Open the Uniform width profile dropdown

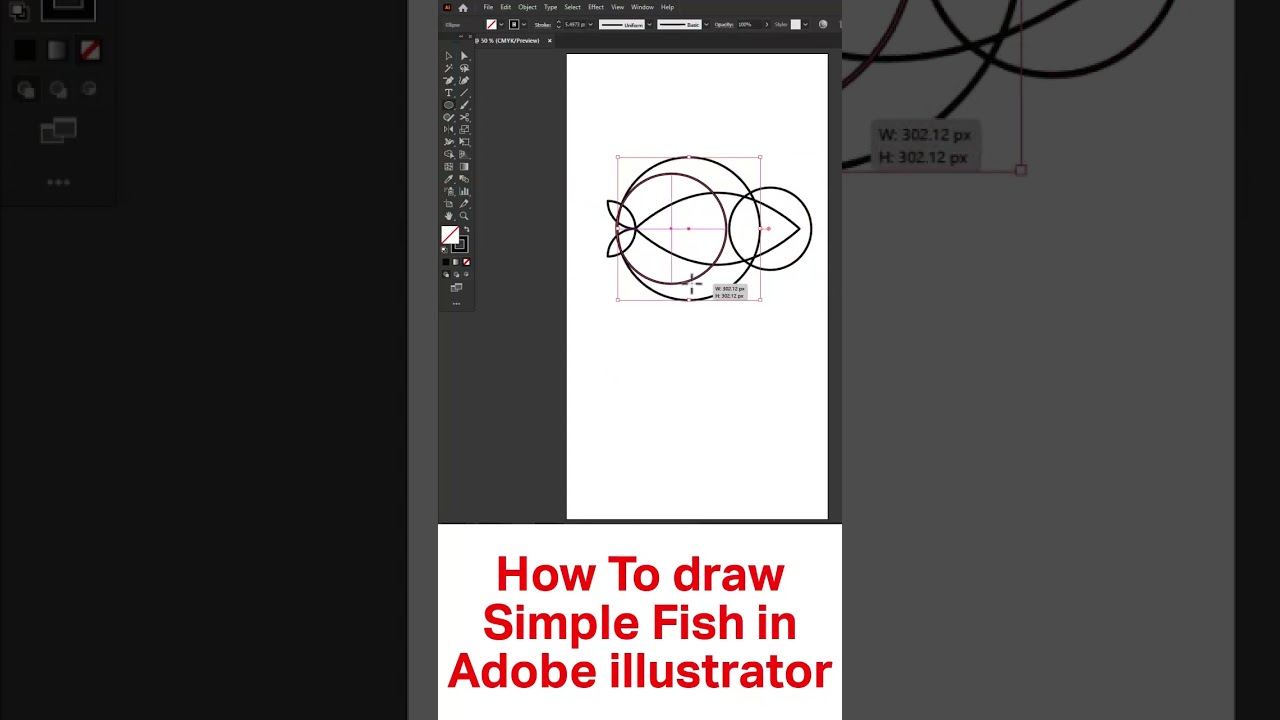pyautogui.click(x=650, y=24)
